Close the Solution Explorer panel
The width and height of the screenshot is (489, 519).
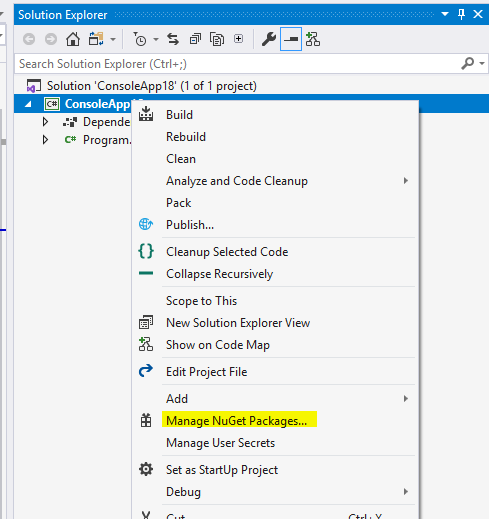click(x=478, y=14)
